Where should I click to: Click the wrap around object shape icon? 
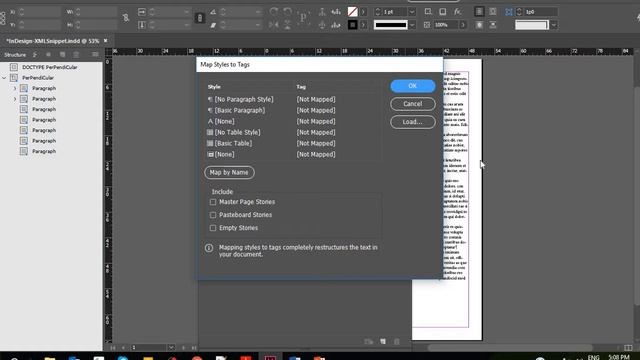[480, 25]
